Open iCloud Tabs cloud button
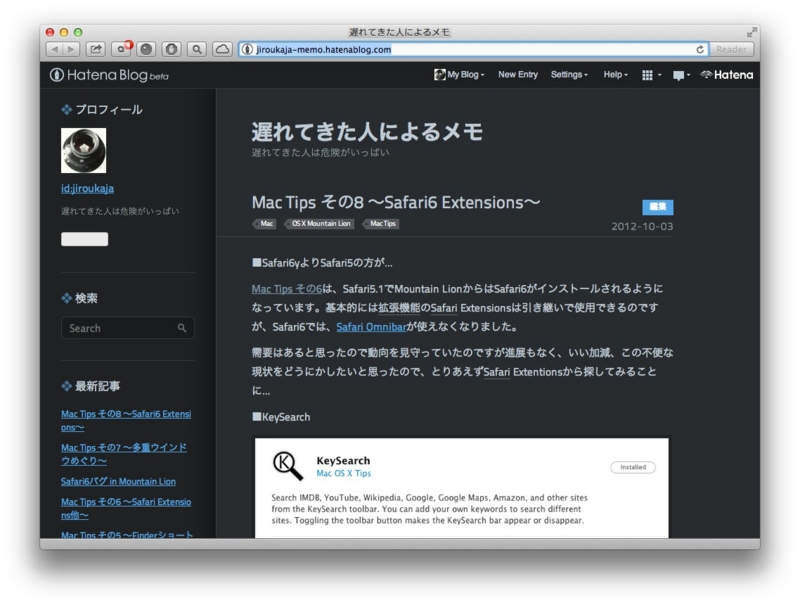Viewport: 800px width, 605px height. coord(222,49)
